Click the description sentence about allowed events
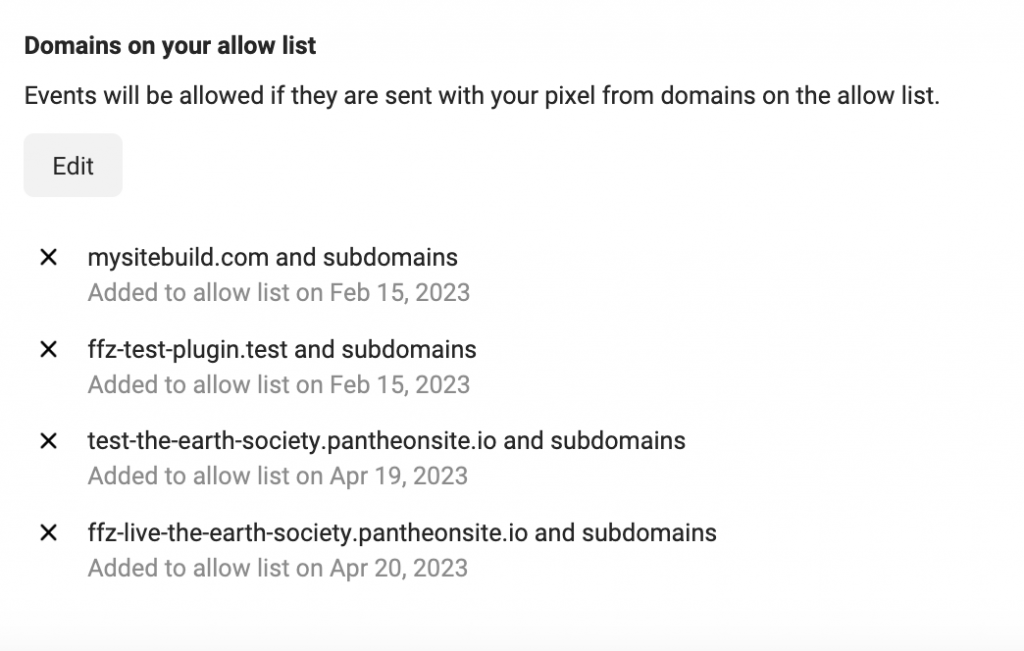 point(482,97)
